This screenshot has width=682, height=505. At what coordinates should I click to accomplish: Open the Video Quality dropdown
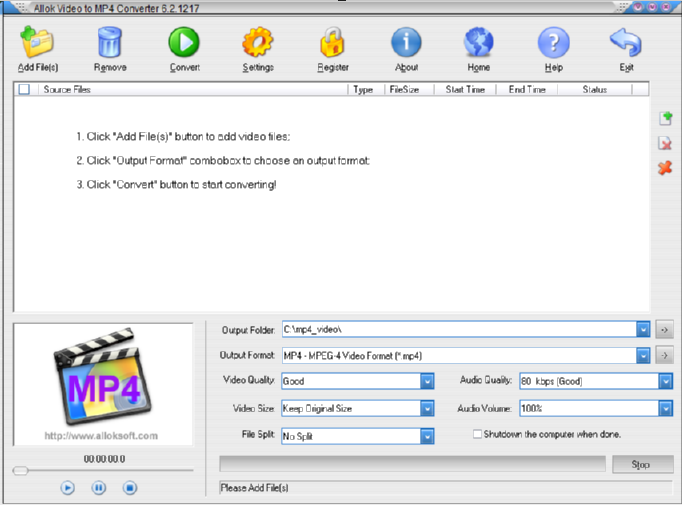point(427,381)
